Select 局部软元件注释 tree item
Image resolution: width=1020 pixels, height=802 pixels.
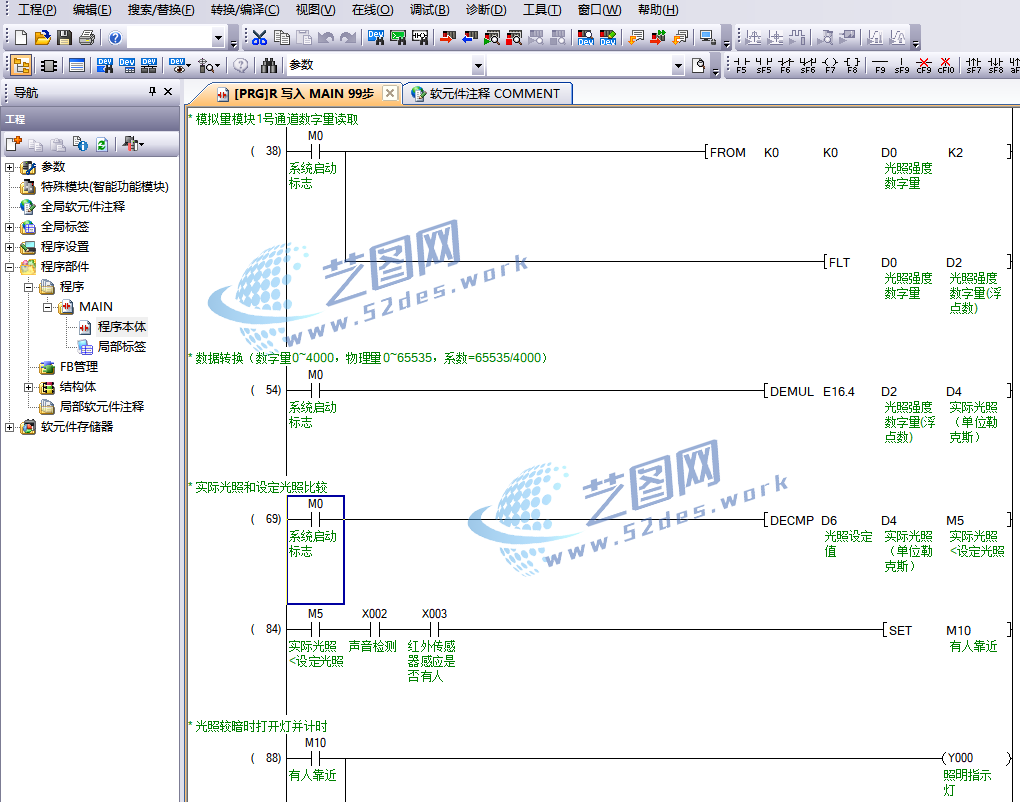[x=101, y=407]
